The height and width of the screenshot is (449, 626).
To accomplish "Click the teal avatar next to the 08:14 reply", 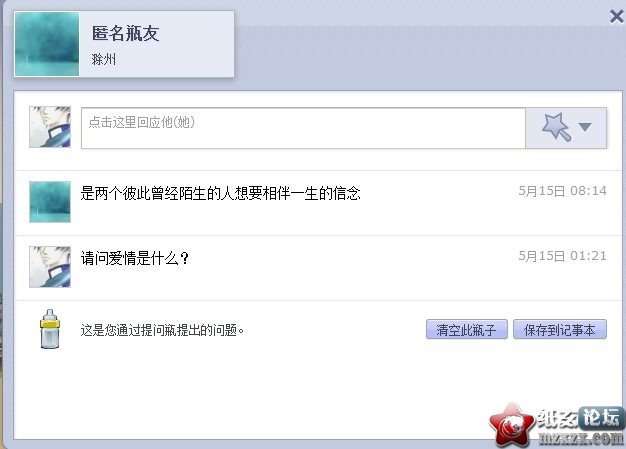I will pos(50,202).
